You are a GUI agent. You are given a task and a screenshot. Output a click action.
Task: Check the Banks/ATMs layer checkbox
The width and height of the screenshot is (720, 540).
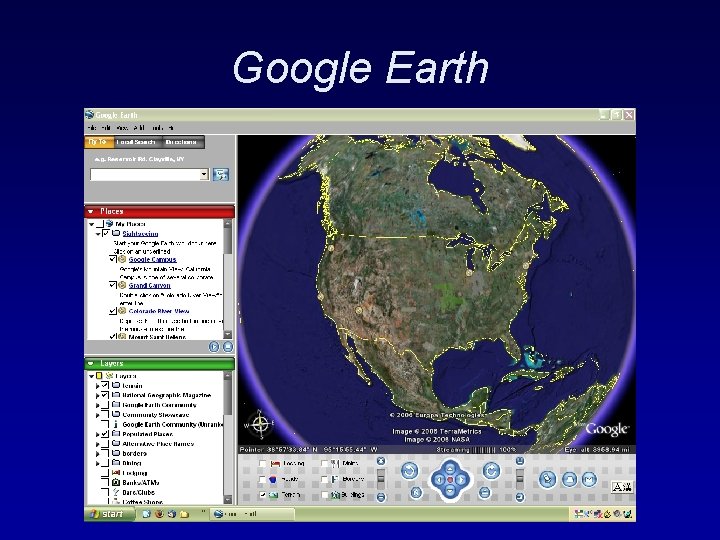tap(105, 482)
